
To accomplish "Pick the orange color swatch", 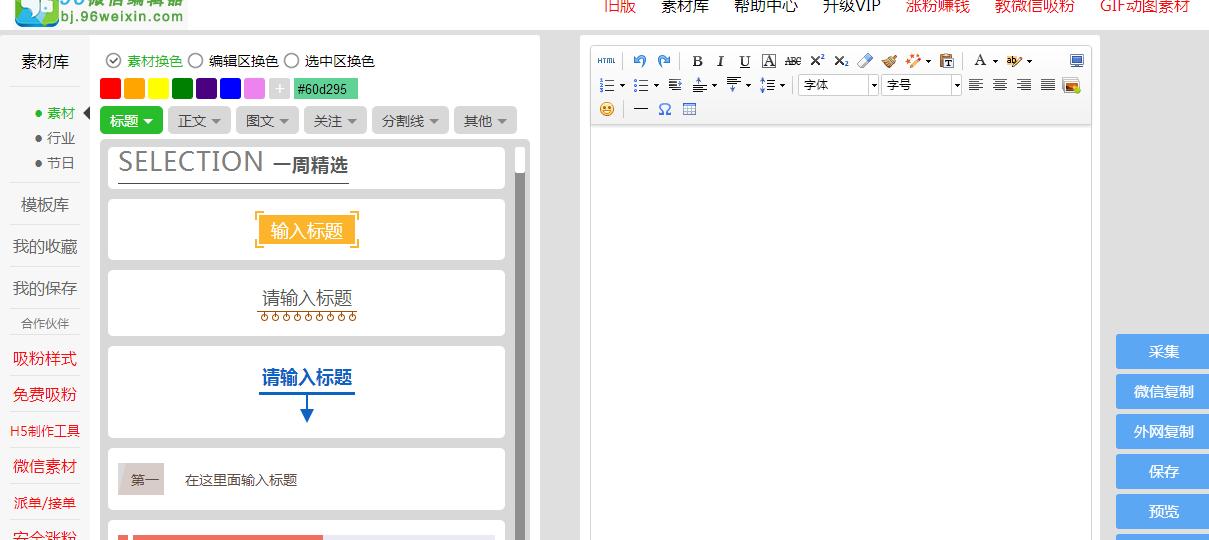I will pyautogui.click(x=134, y=89).
